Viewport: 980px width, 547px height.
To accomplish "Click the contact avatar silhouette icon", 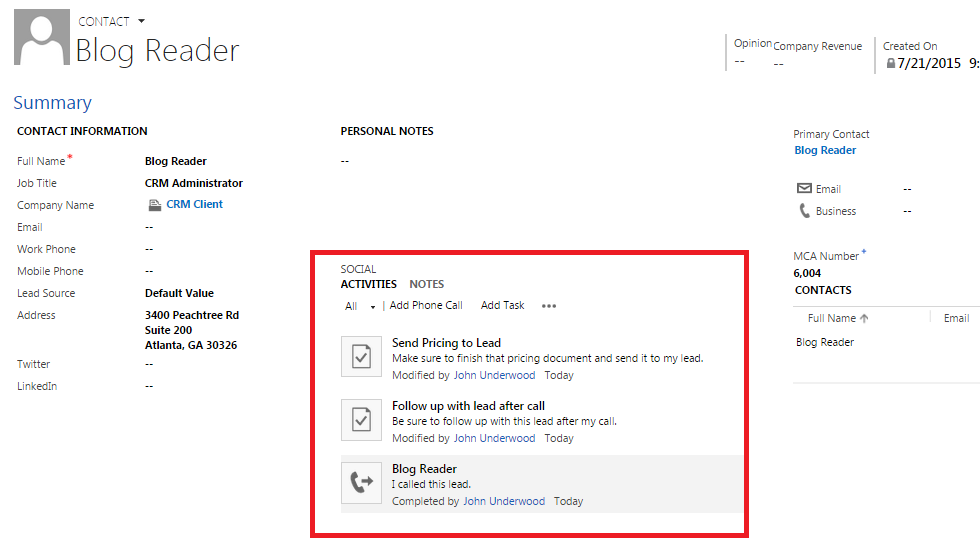I will 41,39.
